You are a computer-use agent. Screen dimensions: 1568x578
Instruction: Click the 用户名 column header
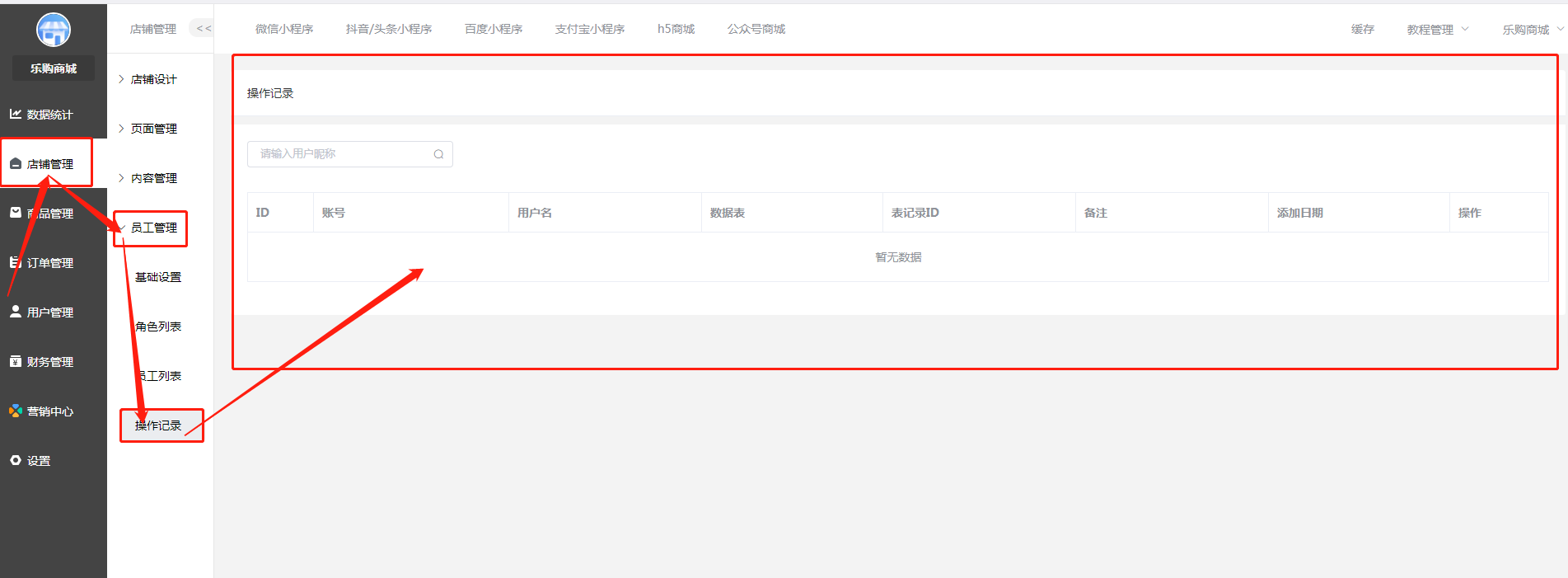535,213
